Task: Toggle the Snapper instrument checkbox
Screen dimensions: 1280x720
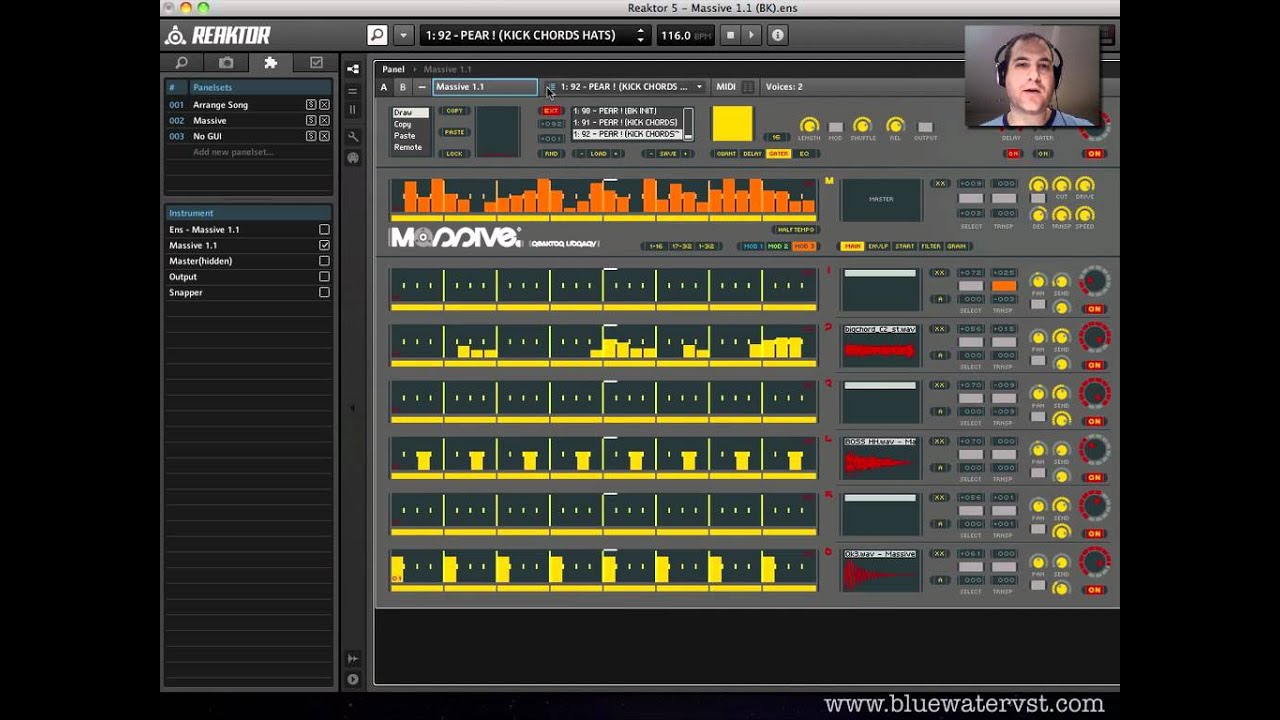Action: (x=324, y=293)
